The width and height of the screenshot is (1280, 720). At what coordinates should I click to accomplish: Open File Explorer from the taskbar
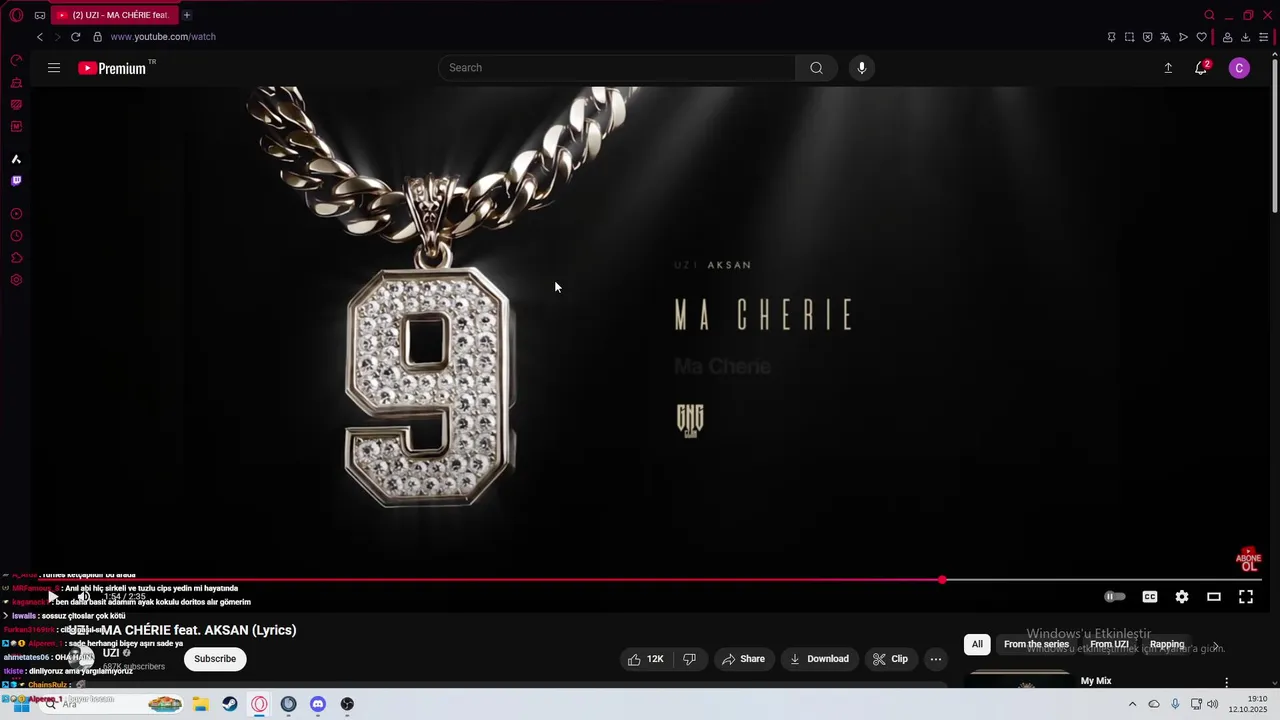tap(200, 704)
